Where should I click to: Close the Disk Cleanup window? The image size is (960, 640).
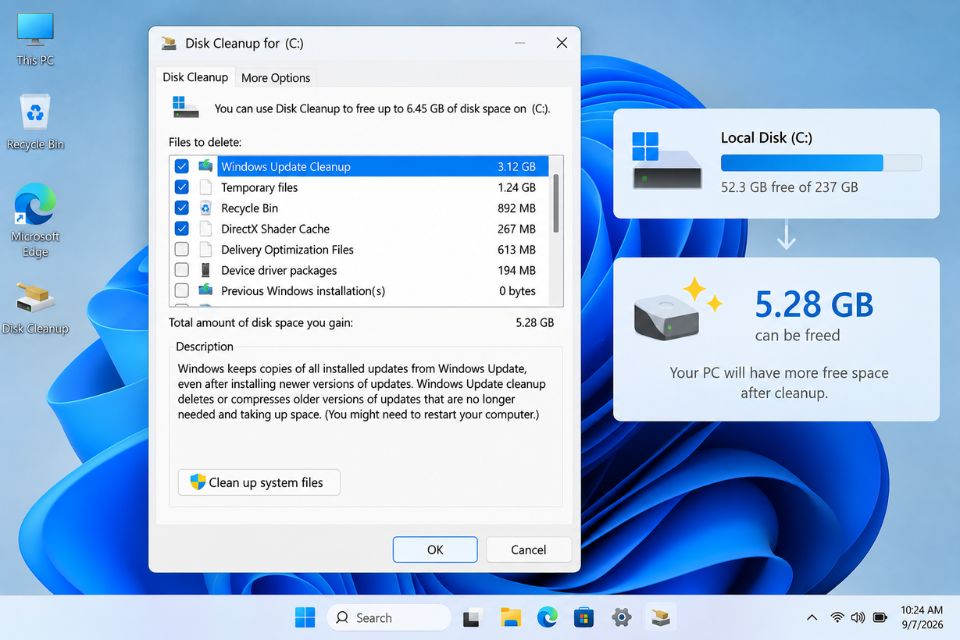pos(561,43)
